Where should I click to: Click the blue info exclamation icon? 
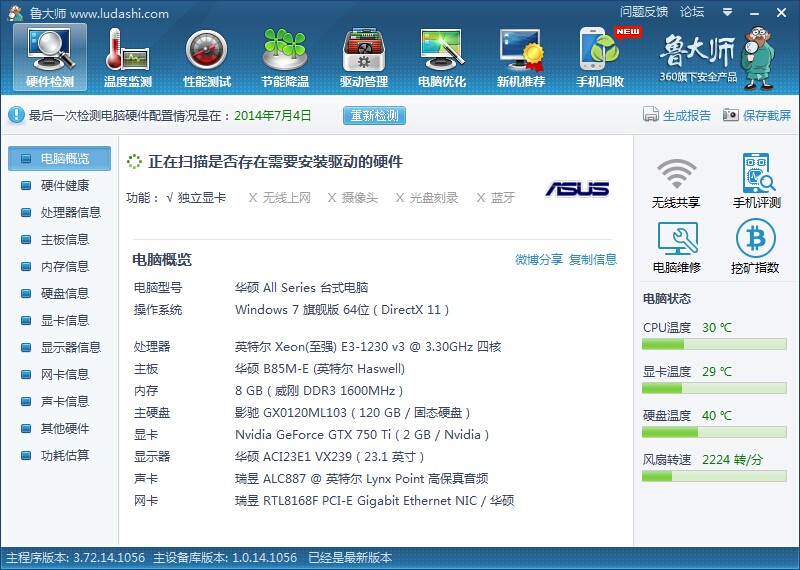pos(16,115)
